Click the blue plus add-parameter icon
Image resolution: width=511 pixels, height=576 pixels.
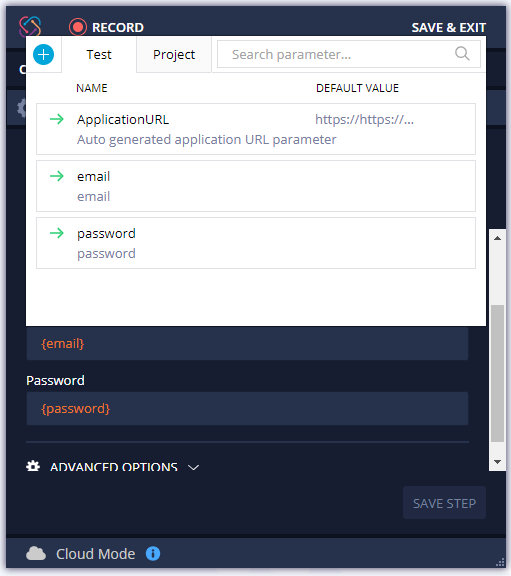click(x=43, y=54)
